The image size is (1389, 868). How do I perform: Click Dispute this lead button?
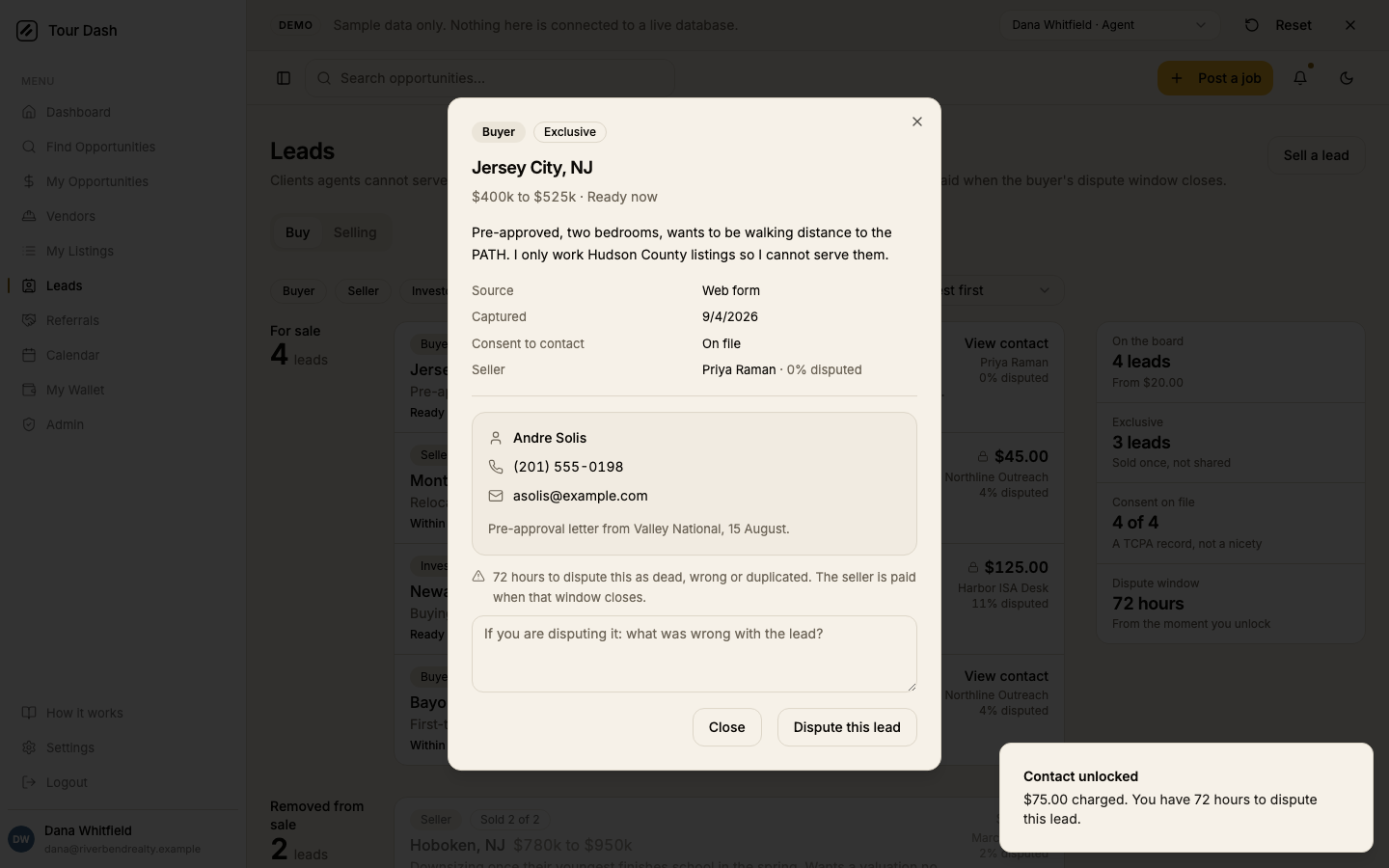(847, 727)
